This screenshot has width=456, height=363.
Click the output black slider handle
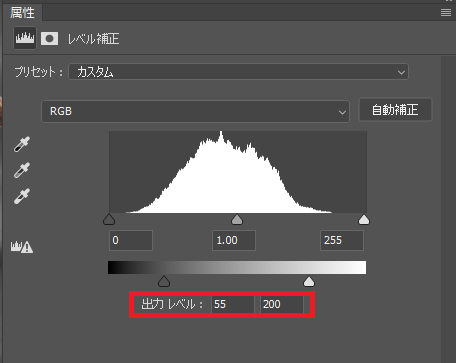coord(164,281)
